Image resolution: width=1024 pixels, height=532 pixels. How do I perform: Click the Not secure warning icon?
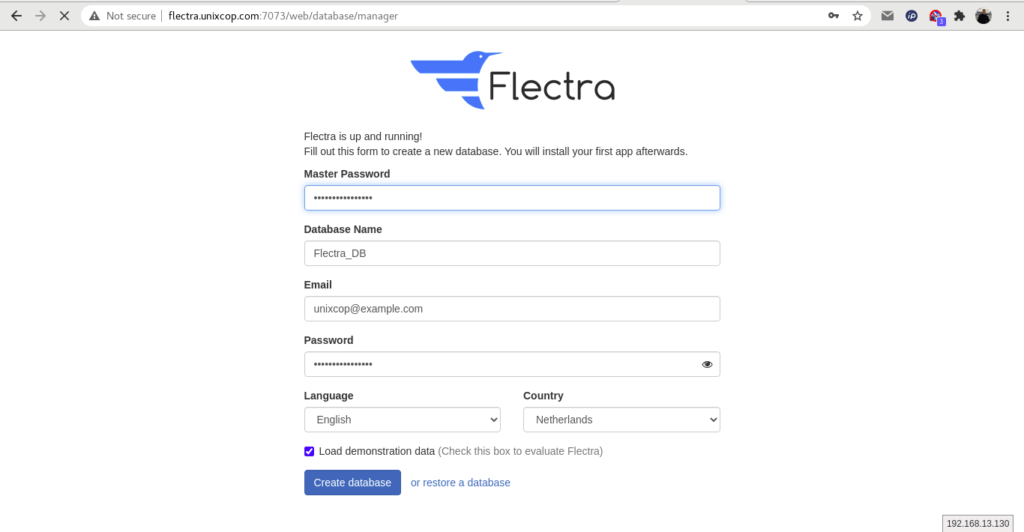(x=95, y=16)
